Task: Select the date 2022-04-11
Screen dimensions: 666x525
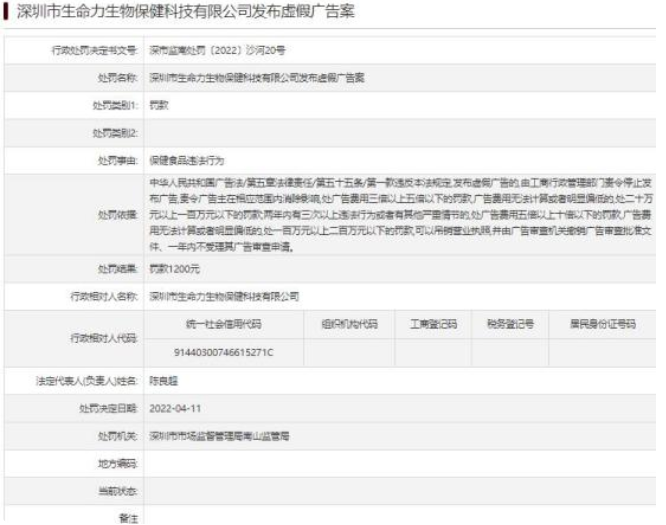Action: 175,409
